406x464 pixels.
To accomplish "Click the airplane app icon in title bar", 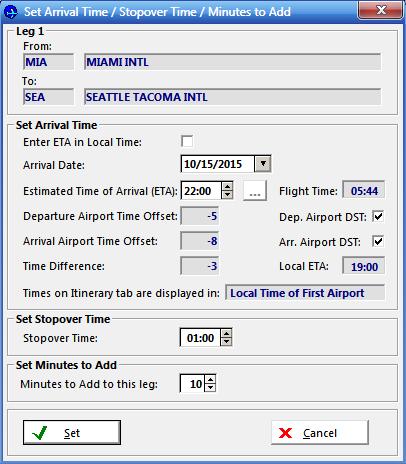I will 10,12.
